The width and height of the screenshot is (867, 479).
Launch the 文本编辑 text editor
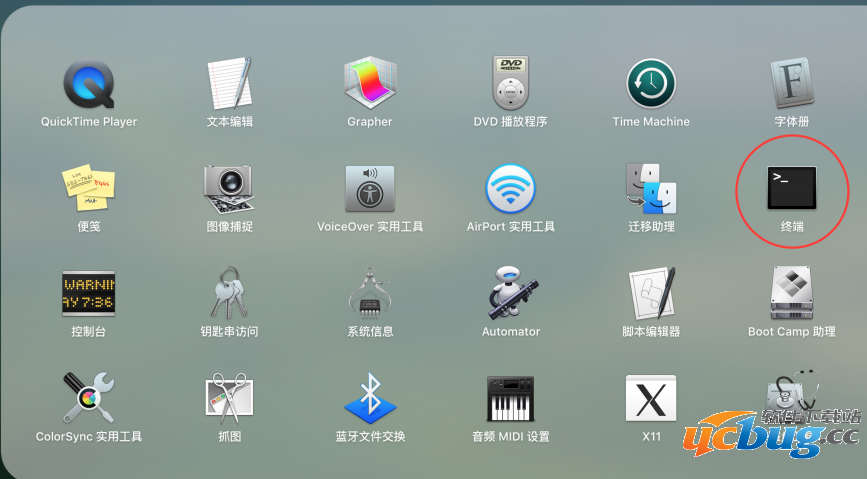(x=230, y=83)
